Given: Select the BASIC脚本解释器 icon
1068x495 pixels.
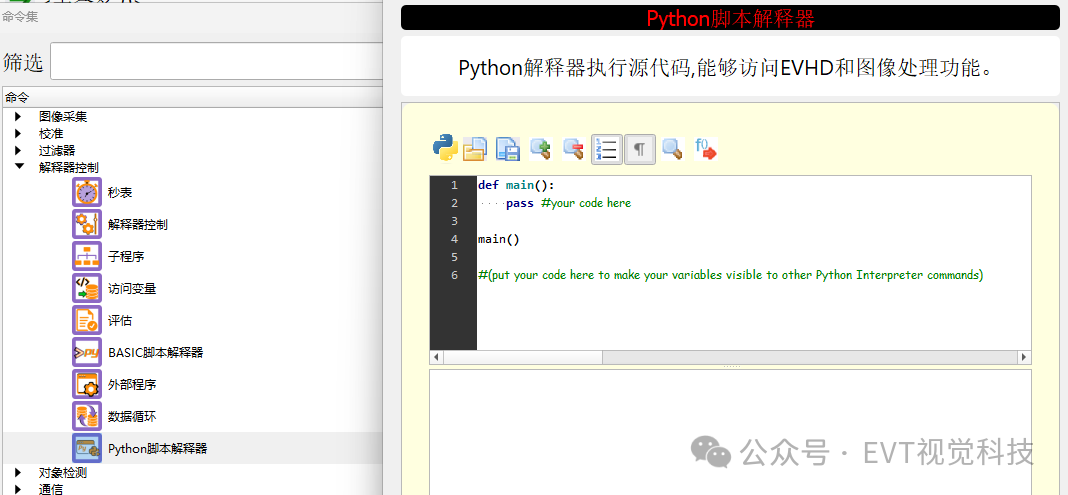Looking at the screenshot, I should point(87,352).
